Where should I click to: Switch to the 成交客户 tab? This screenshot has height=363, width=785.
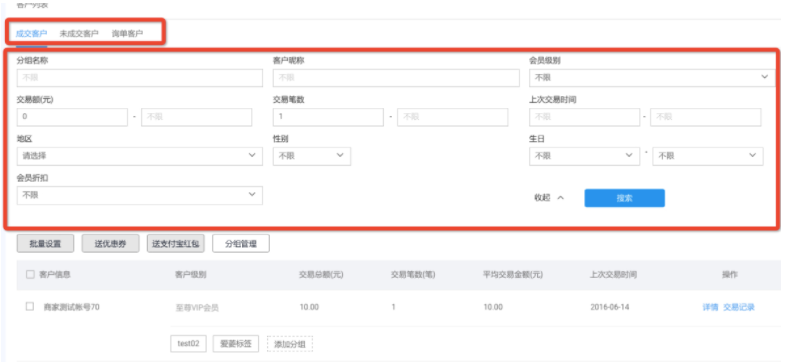[x=32, y=34]
